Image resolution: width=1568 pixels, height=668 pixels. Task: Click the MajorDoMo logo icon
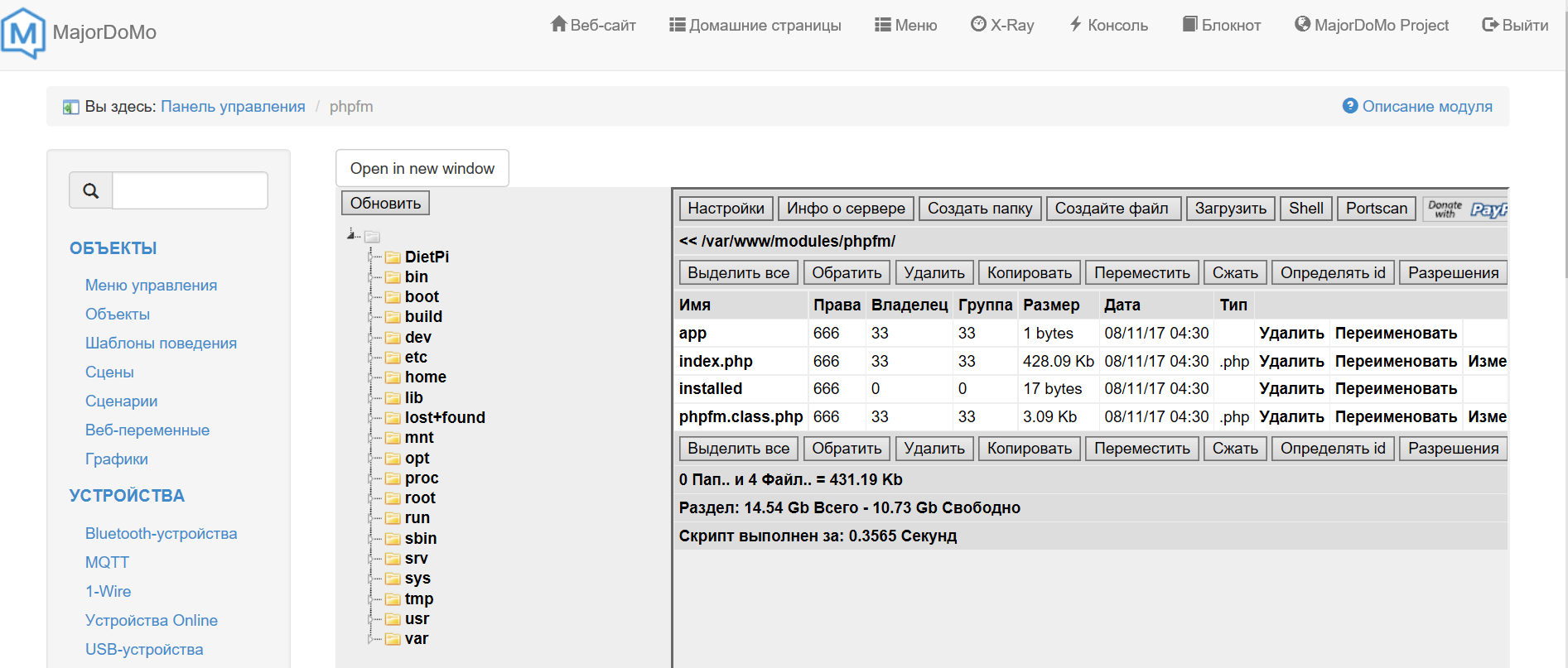(23, 33)
